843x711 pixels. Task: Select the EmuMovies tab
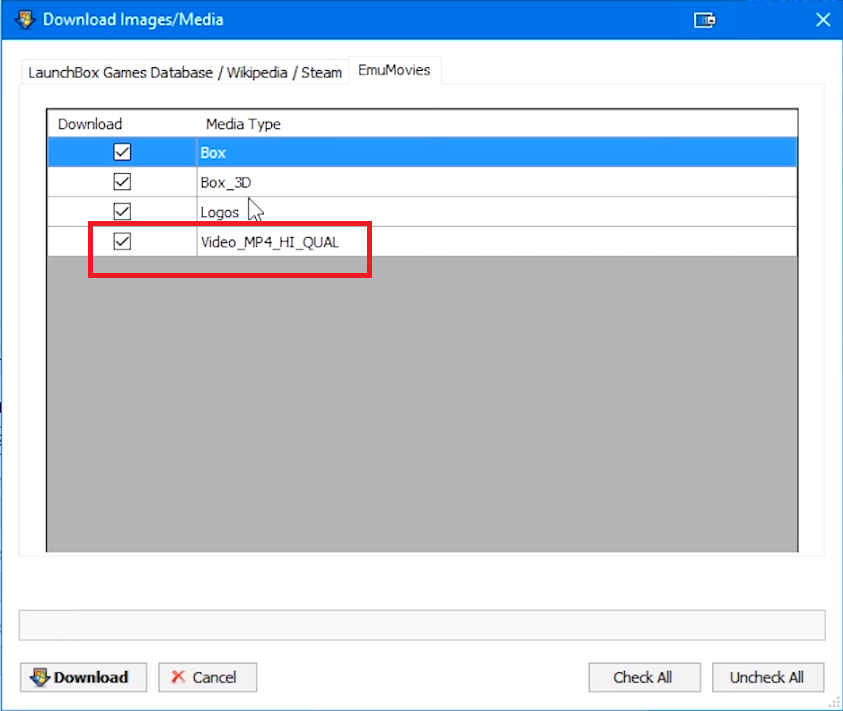(394, 71)
